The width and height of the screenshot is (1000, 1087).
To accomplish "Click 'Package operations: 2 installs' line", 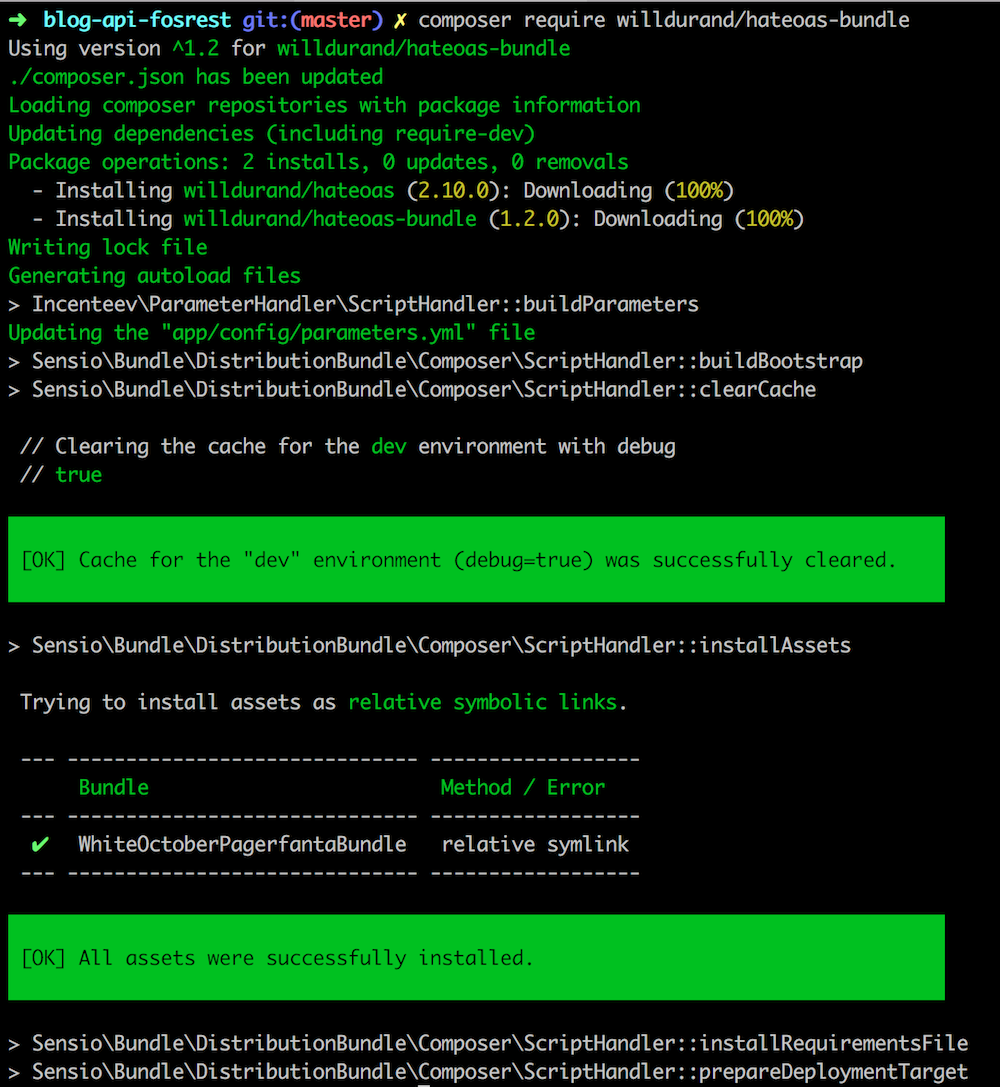I will pyautogui.click(x=318, y=162).
